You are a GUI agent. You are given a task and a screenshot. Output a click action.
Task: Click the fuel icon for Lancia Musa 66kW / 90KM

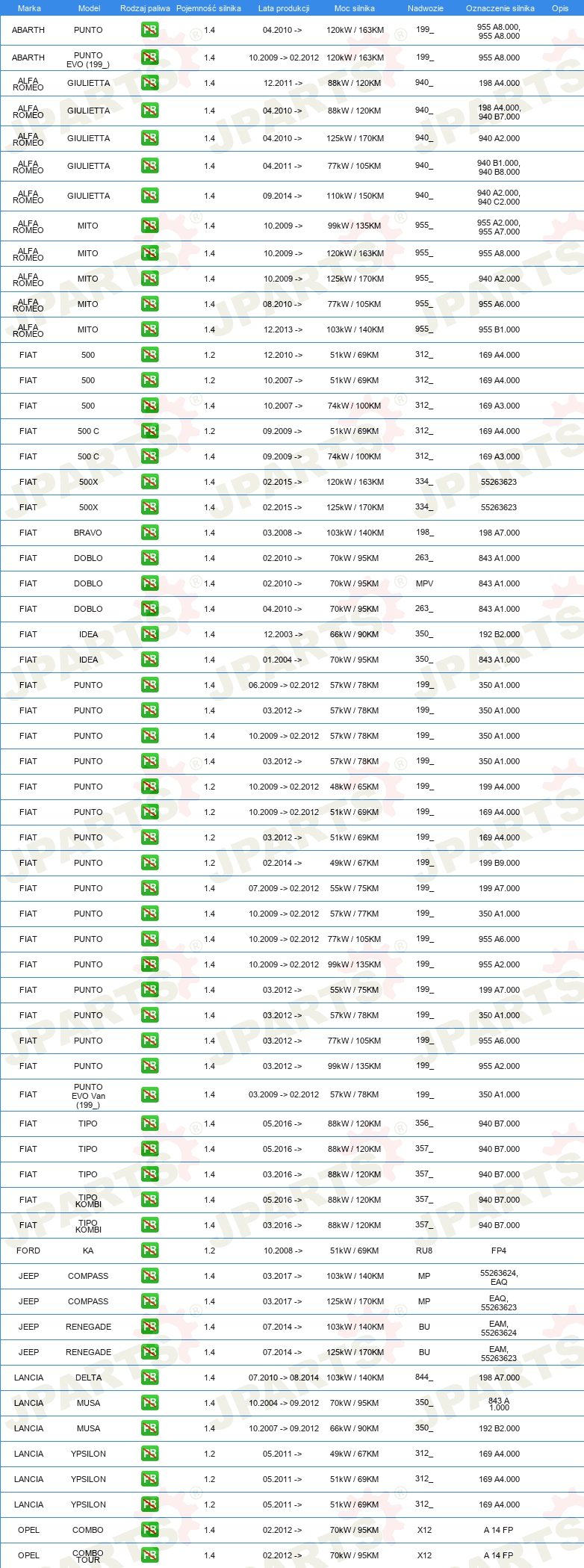(149, 1428)
